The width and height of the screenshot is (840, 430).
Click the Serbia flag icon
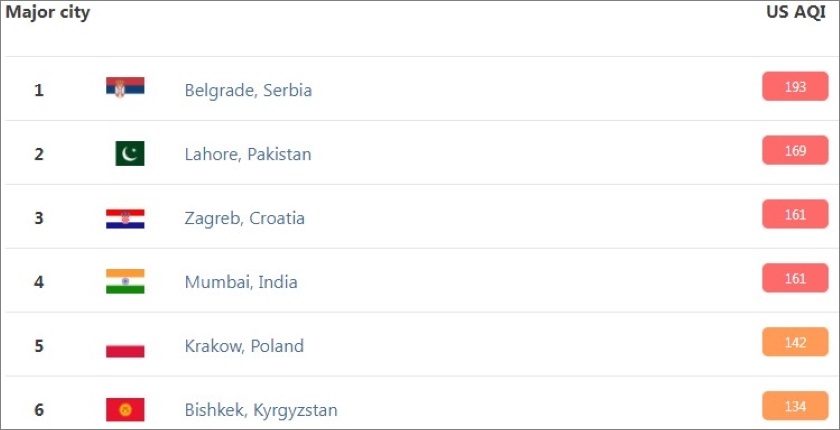[125, 88]
